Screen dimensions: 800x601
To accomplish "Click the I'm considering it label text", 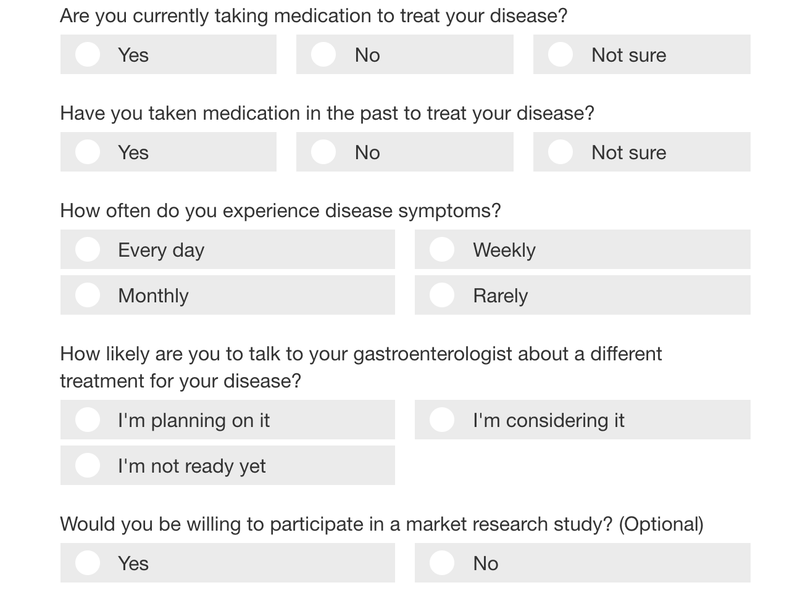I will click(x=548, y=420).
